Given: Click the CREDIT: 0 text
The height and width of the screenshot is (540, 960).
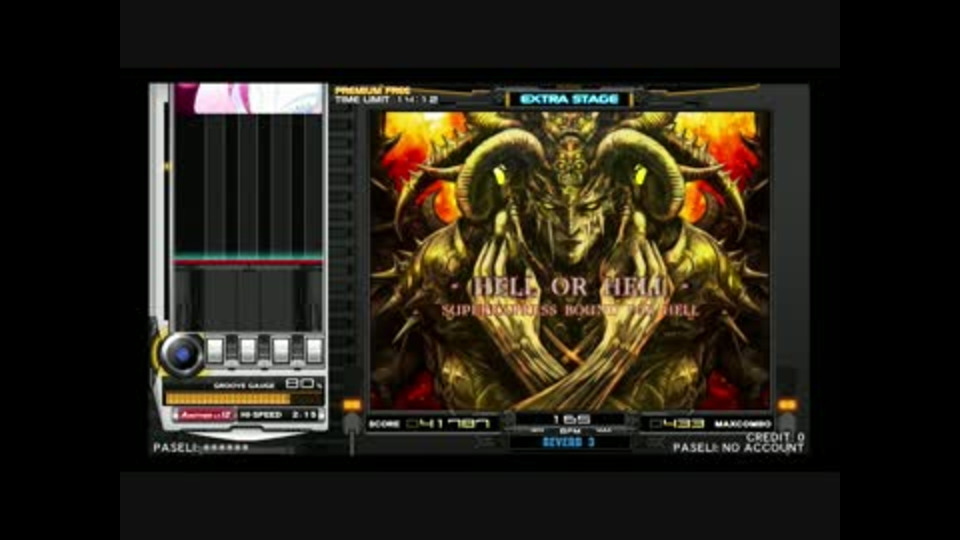Looking at the screenshot, I should pyautogui.click(x=775, y=437).
